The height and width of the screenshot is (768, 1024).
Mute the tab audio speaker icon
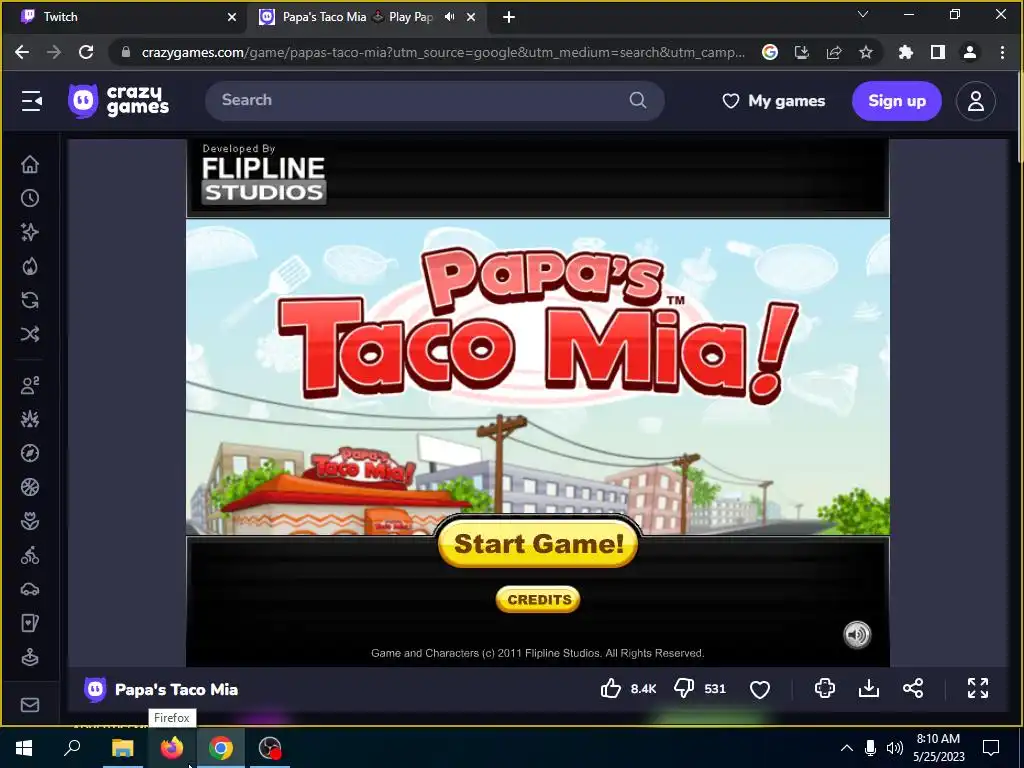coord(449,17)
